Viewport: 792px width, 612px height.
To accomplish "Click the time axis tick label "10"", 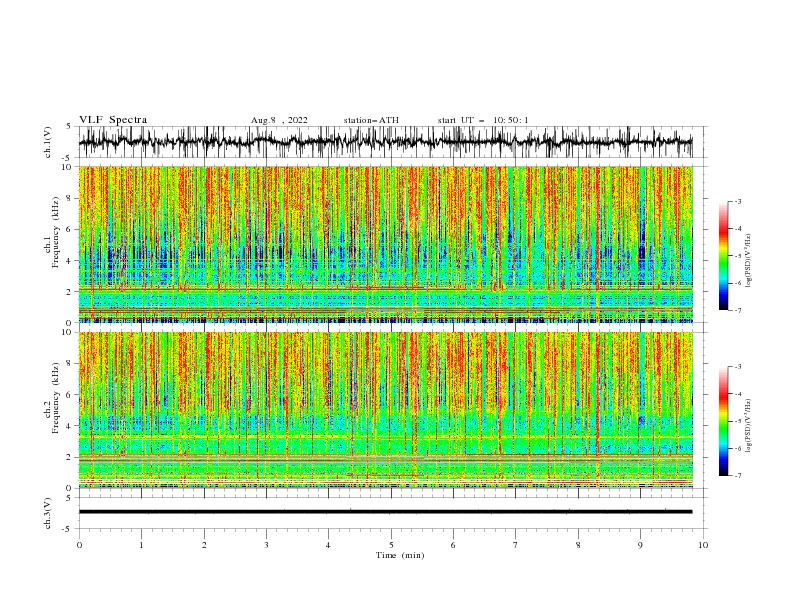I will point(703,545).
